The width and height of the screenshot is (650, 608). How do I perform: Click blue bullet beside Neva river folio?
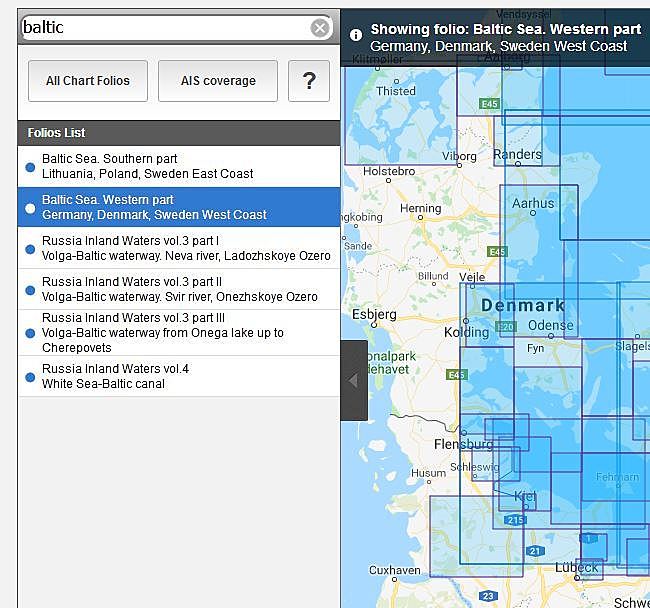pyautogui.click(x=30, y=249)
